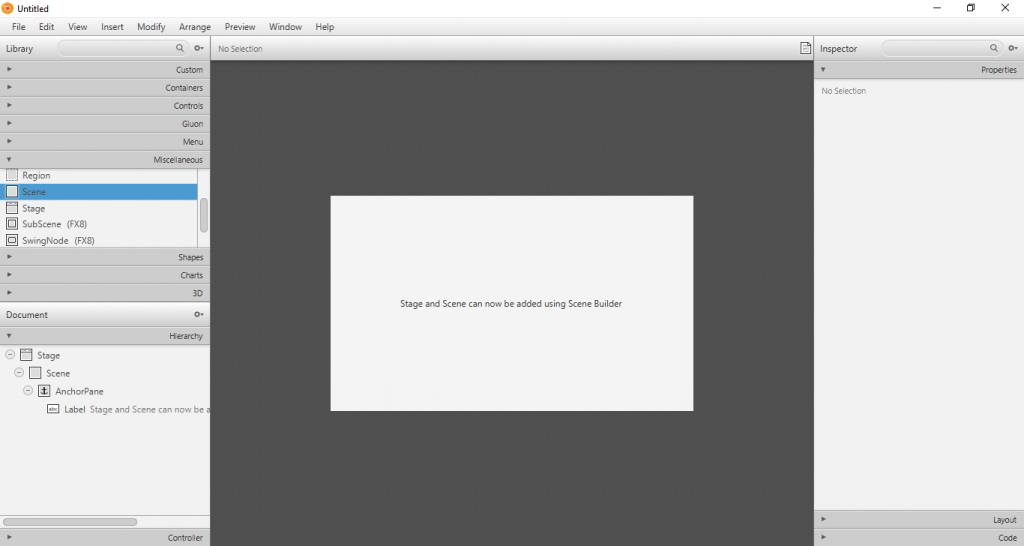
Task: Click the Library search field
Action: click(122, 48)
